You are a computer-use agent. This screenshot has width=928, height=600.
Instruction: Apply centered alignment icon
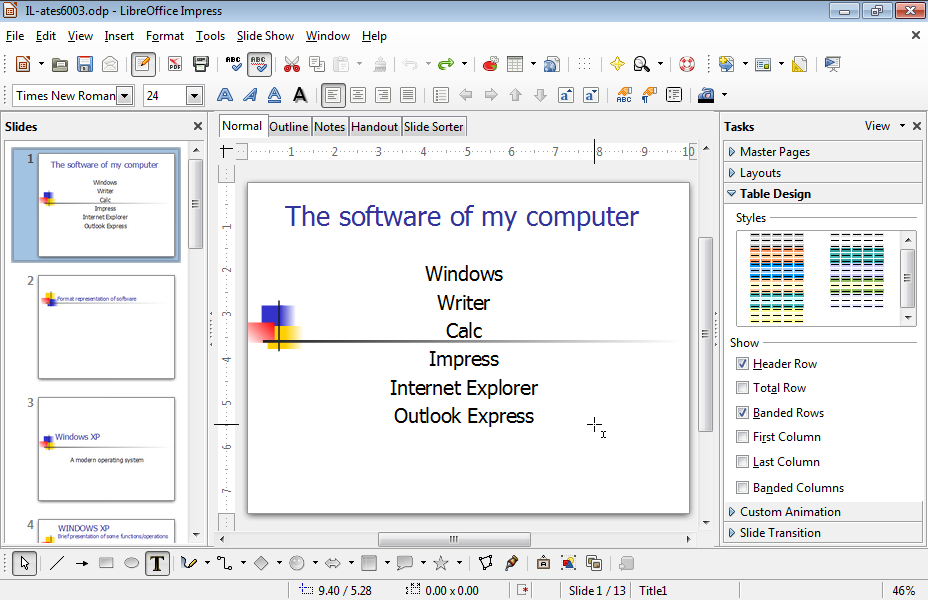click(x=357, y=95)
